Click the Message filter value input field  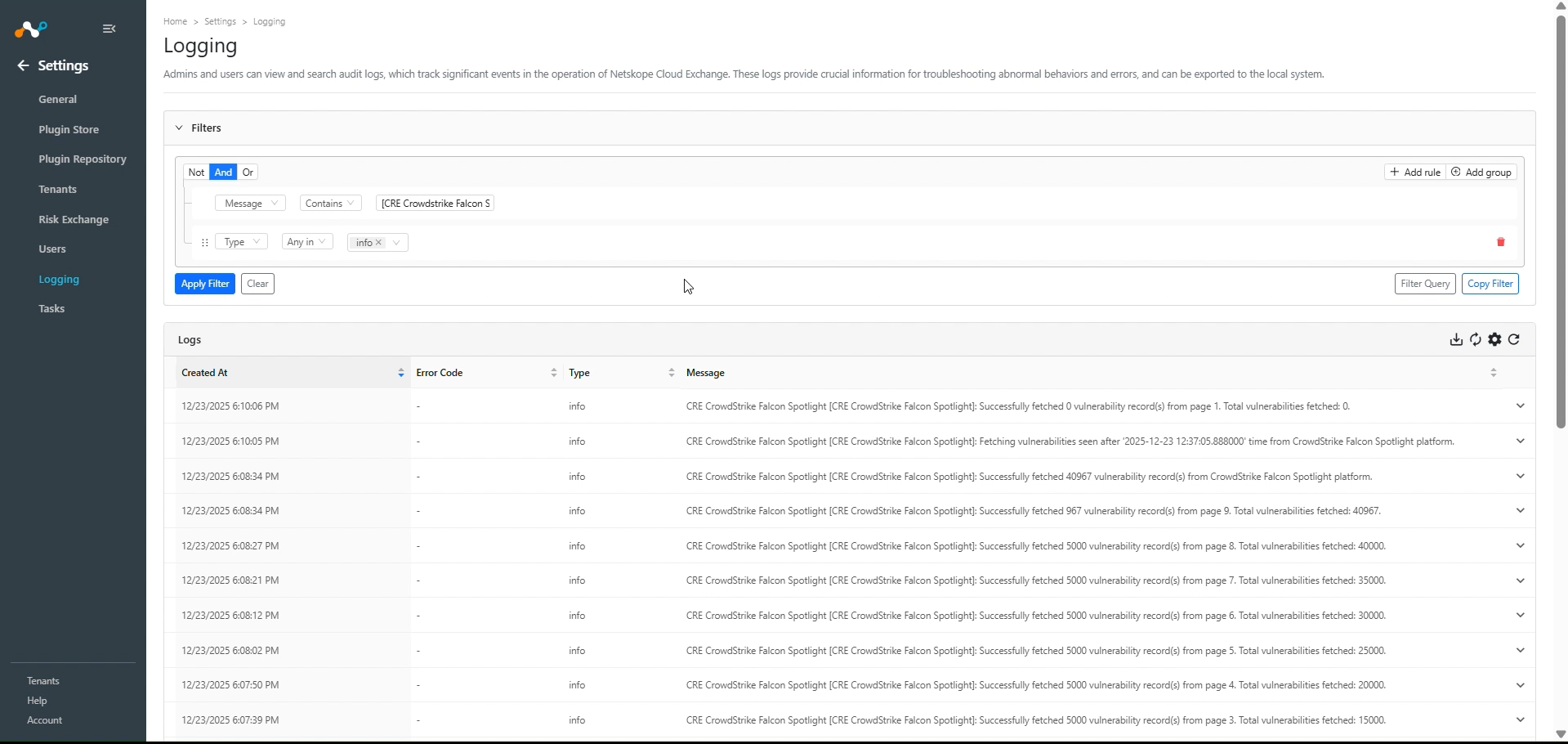[x=436, y=204]
